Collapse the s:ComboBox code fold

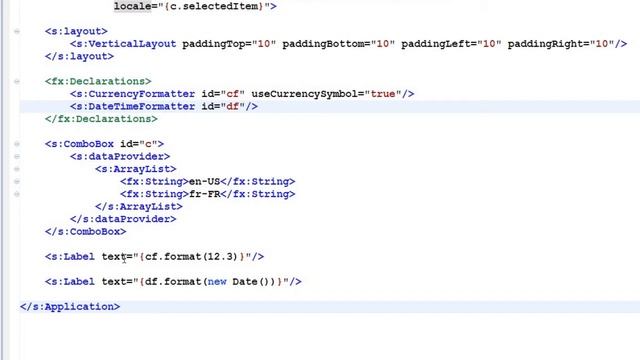[17, 144]
